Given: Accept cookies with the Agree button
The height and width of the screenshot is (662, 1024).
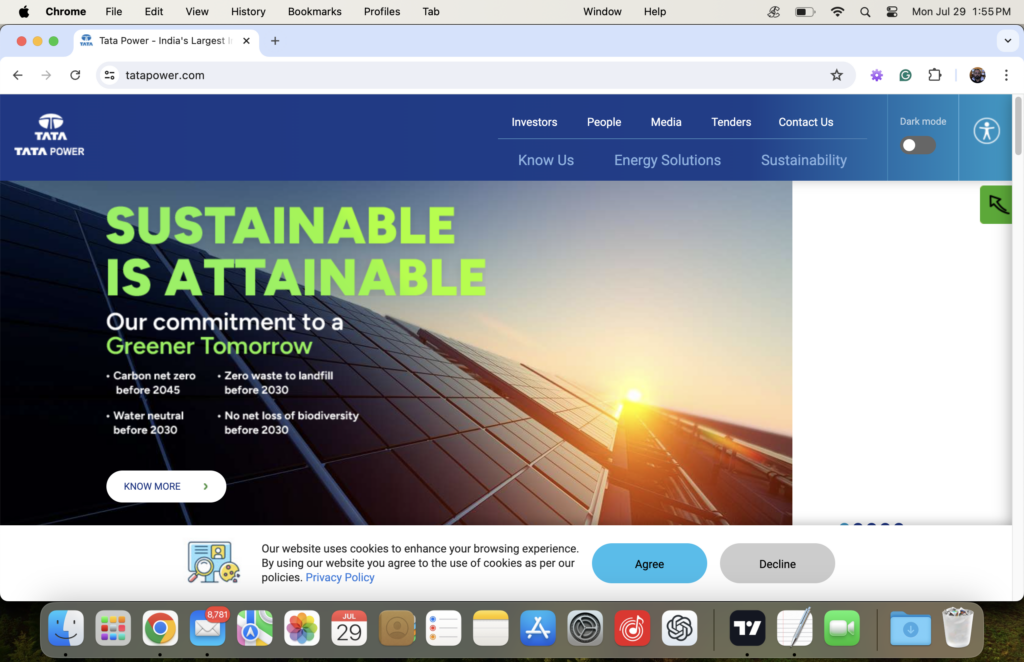Looking at the screenshot, I should (649, 563).
